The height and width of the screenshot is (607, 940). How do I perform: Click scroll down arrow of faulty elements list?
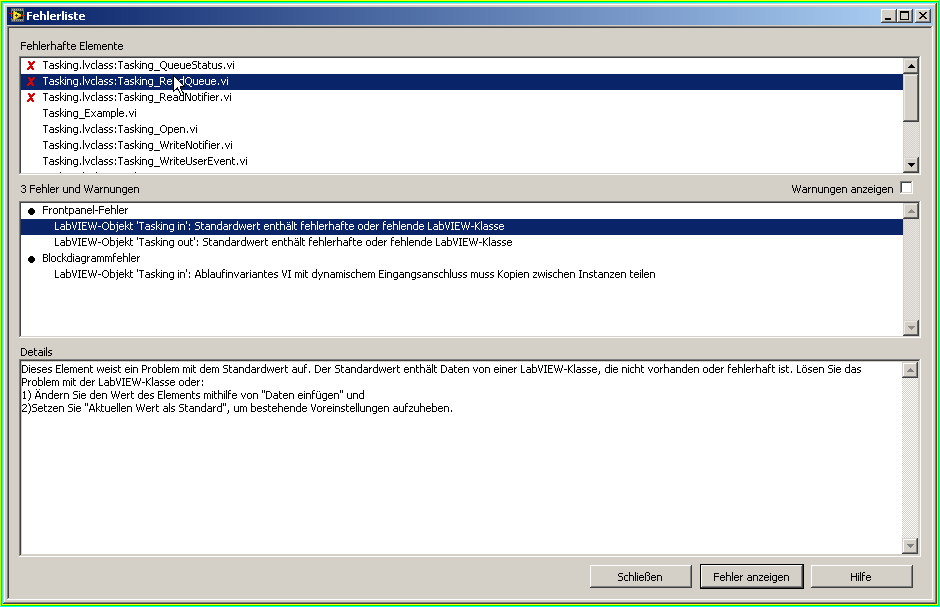(911, 164)
